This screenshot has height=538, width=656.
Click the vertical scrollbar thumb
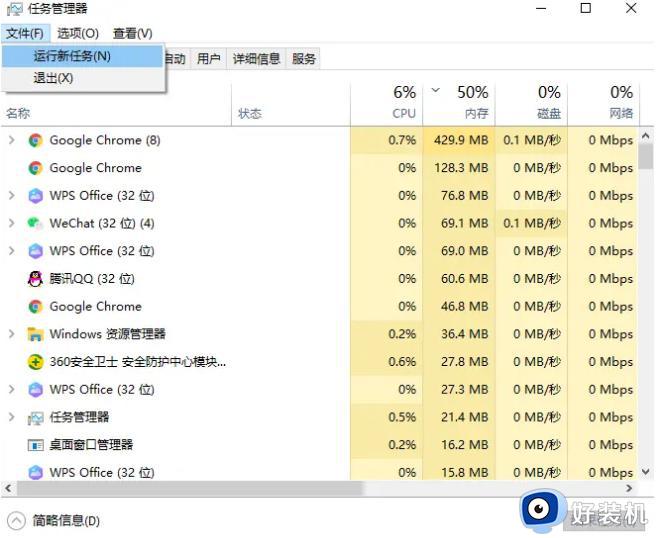point(646,156)
